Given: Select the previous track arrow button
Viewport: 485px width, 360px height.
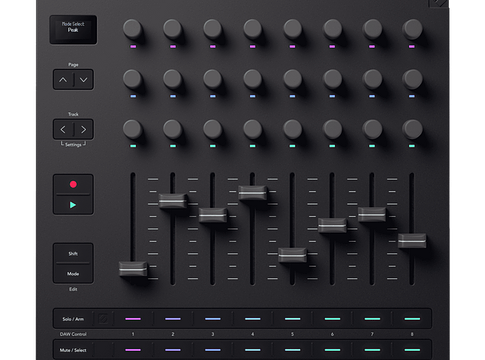Looking at the screenshot, I should point(63,129).
